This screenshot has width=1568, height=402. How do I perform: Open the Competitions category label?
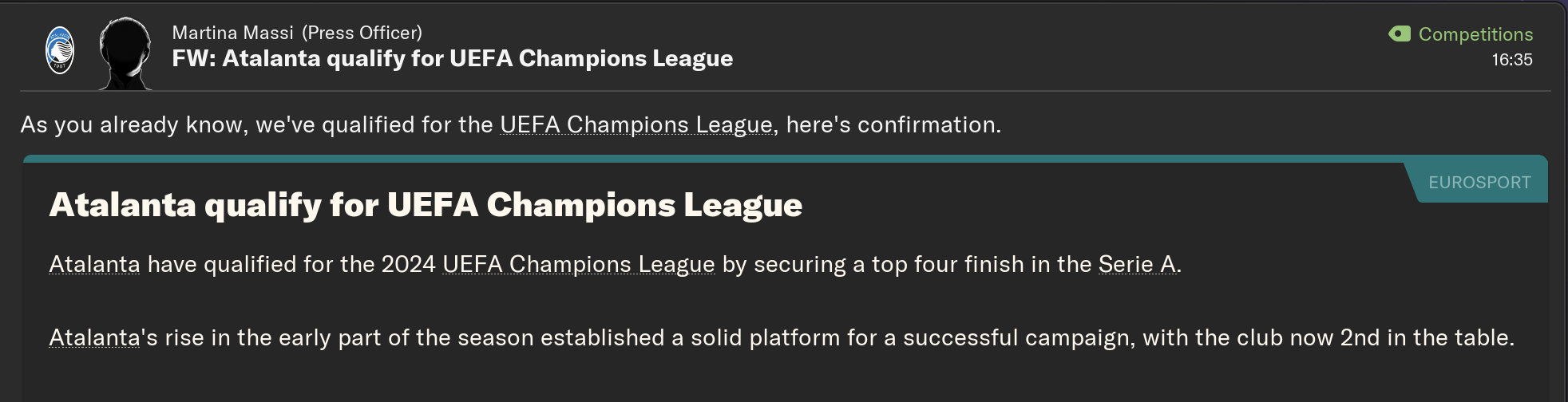click(x=1475, y=34)
